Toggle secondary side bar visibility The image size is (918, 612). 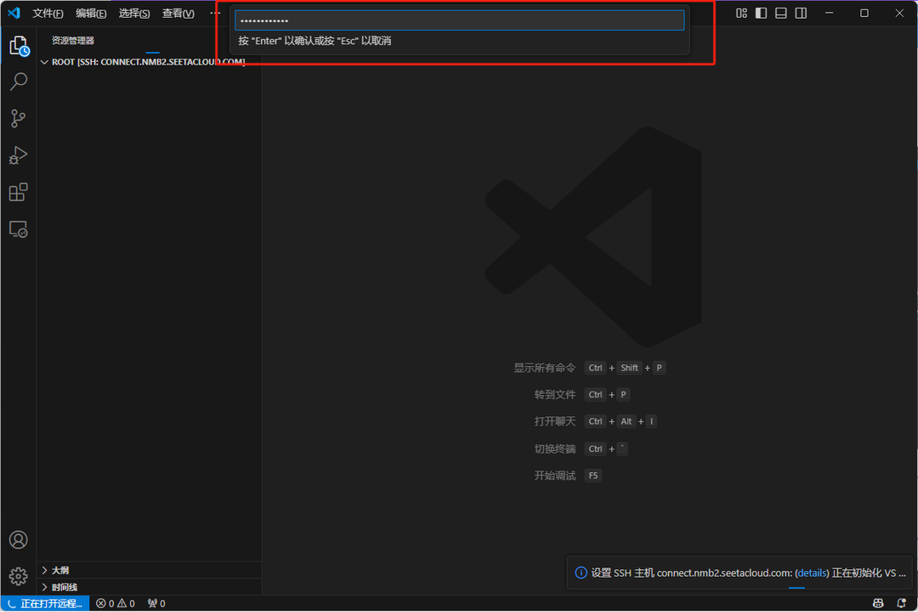tap(801, 13)
